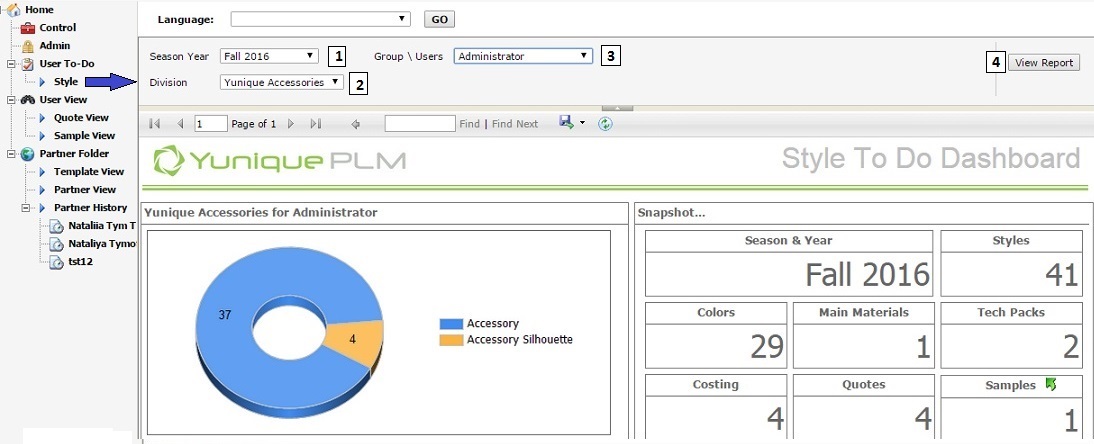Click the blue Accessory legend swatch
The width and height of the screenshot is (1094, 444).
pos(451,324)
